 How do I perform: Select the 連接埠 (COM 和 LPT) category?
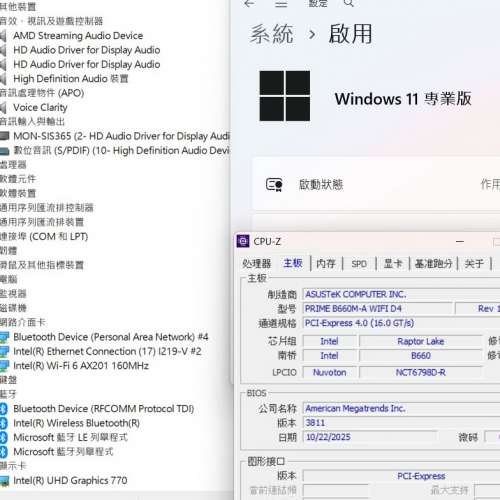click(44, 237)
